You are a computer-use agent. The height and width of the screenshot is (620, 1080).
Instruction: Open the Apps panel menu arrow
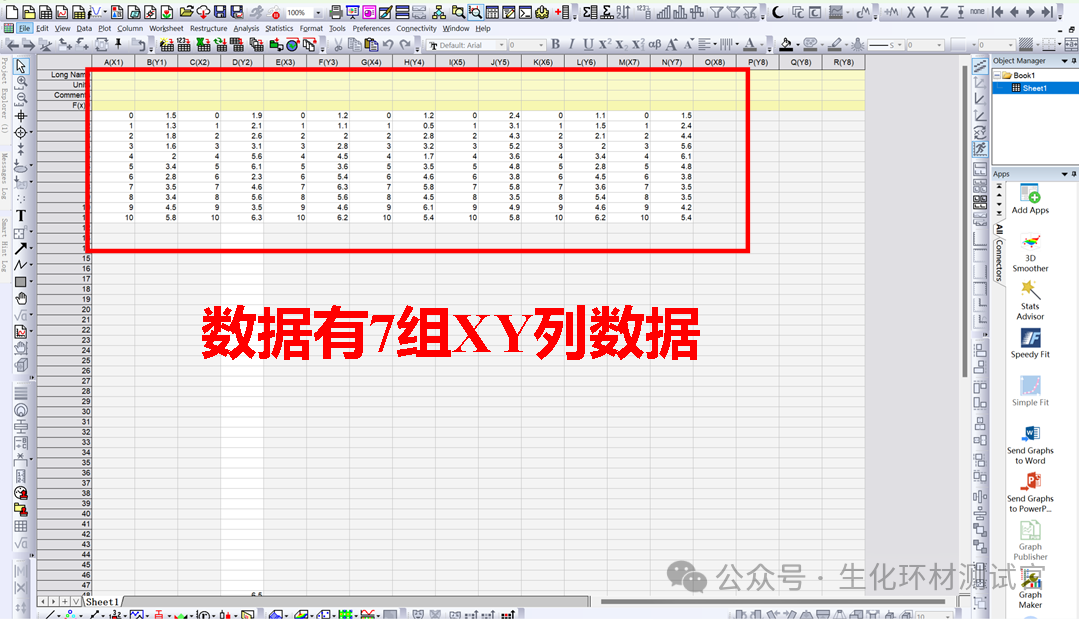pyautogui.click(x=1065, y=174)
